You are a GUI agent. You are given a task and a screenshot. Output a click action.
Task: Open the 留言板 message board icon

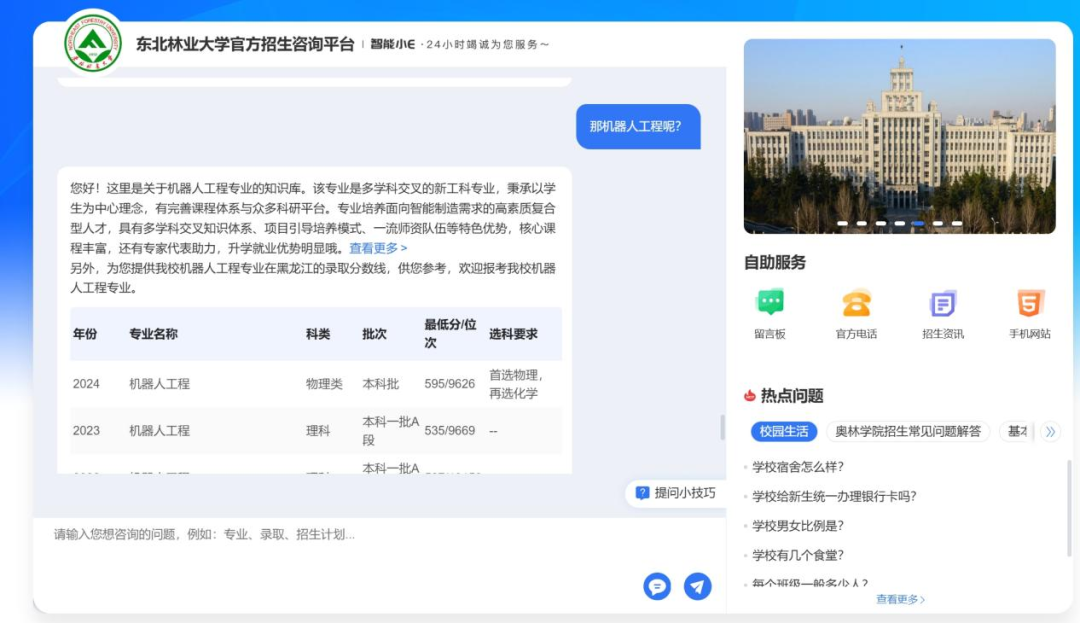pos(769,304)
